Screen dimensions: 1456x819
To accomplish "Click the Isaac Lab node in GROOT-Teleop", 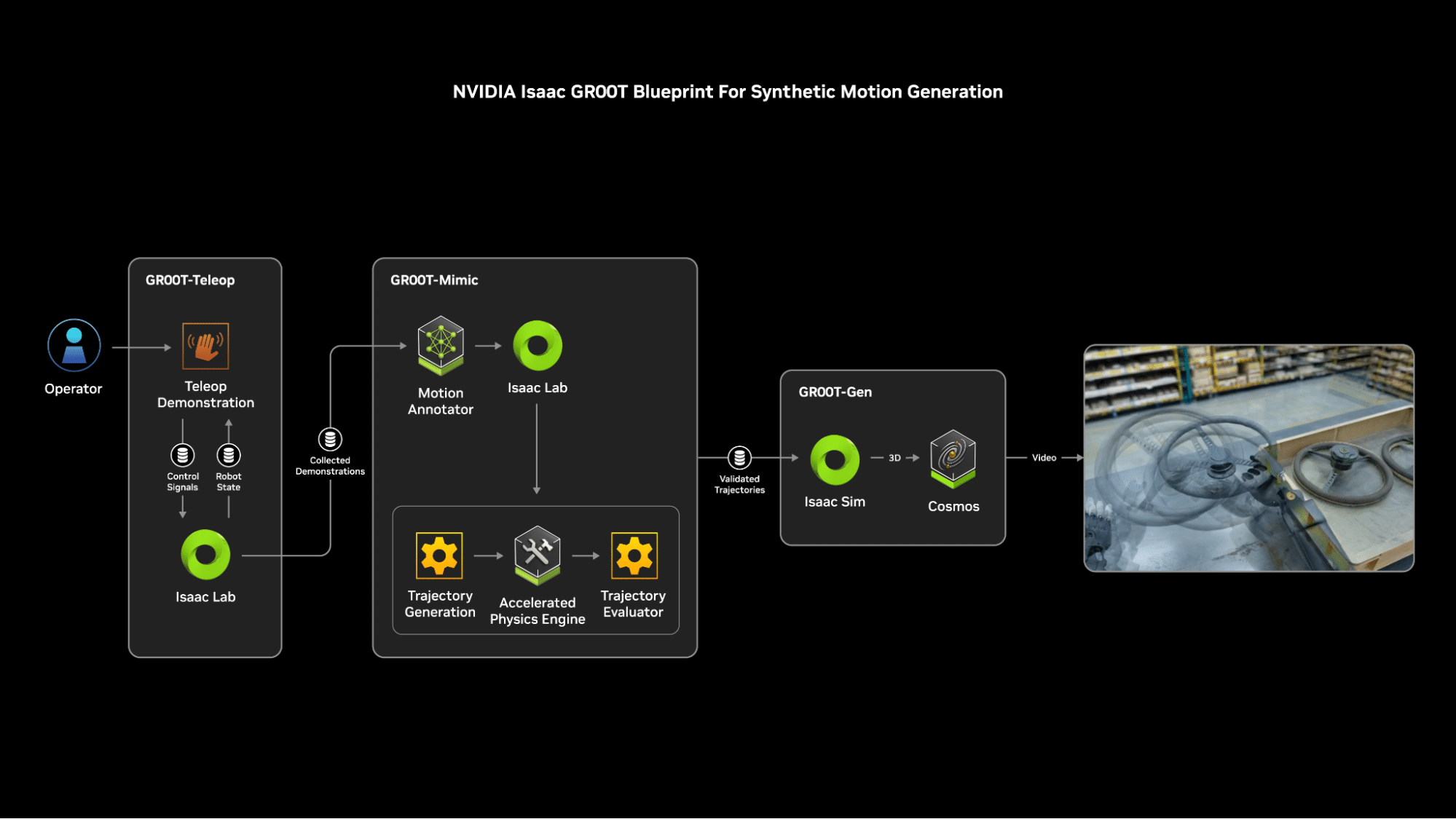I will (x=203, y=555).
